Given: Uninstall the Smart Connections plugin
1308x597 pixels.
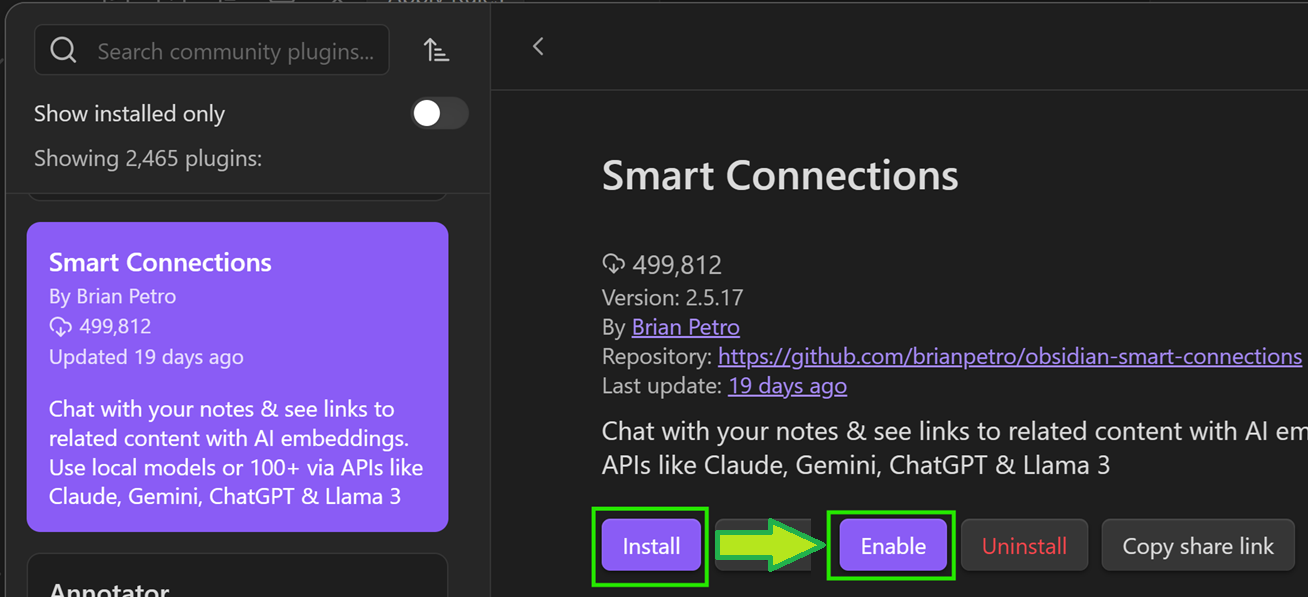Looking at the screenshot, I should click(1024, 545).
